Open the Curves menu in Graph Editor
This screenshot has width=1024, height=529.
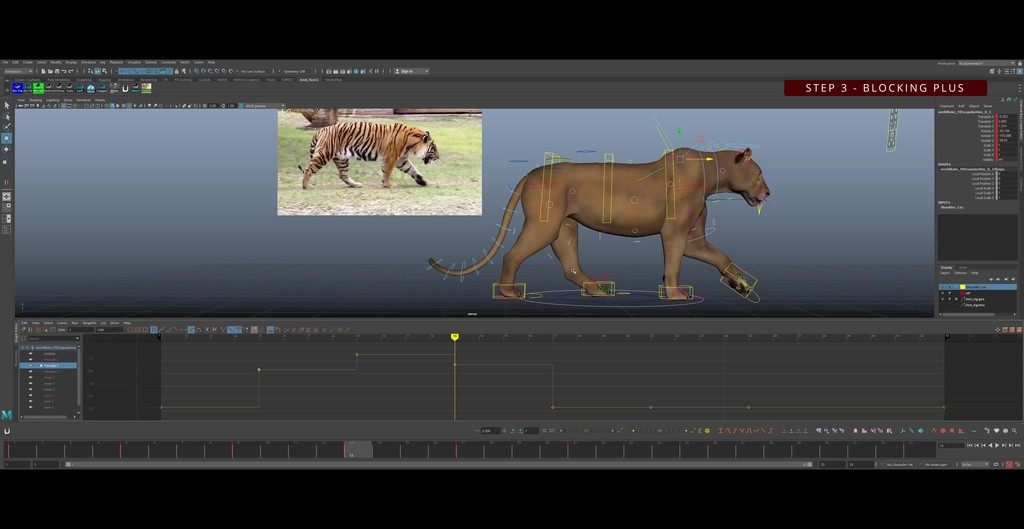(62, 323)
